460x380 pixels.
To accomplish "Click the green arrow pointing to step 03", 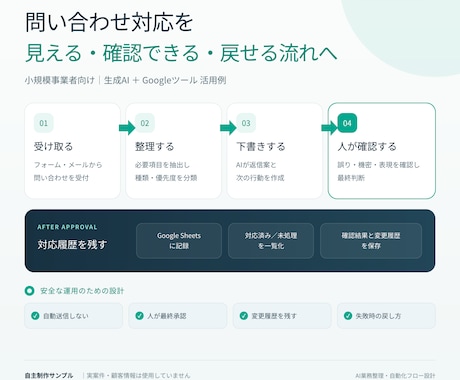I will click(x=228, y=127).
